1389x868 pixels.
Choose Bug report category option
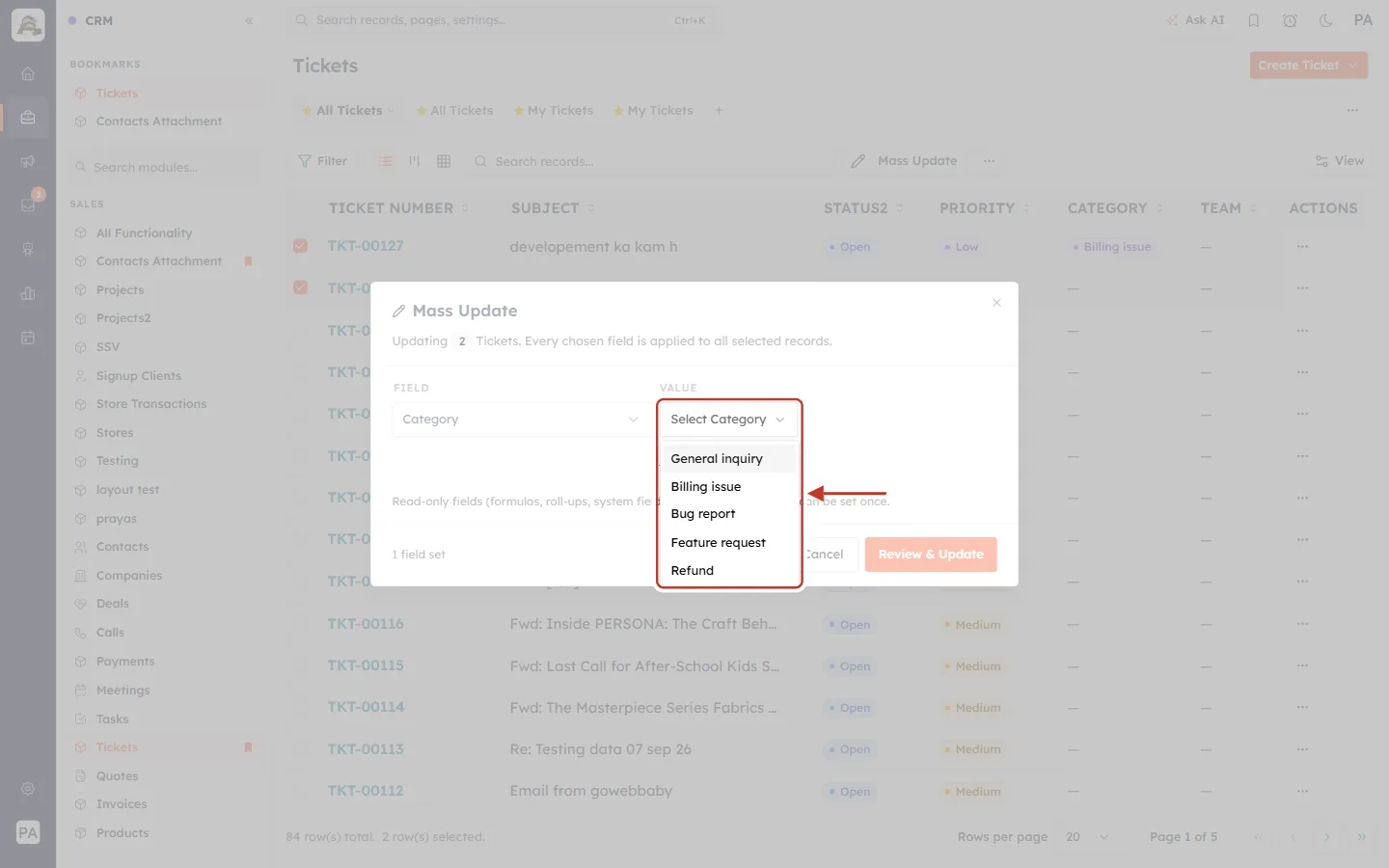point(729,514)
